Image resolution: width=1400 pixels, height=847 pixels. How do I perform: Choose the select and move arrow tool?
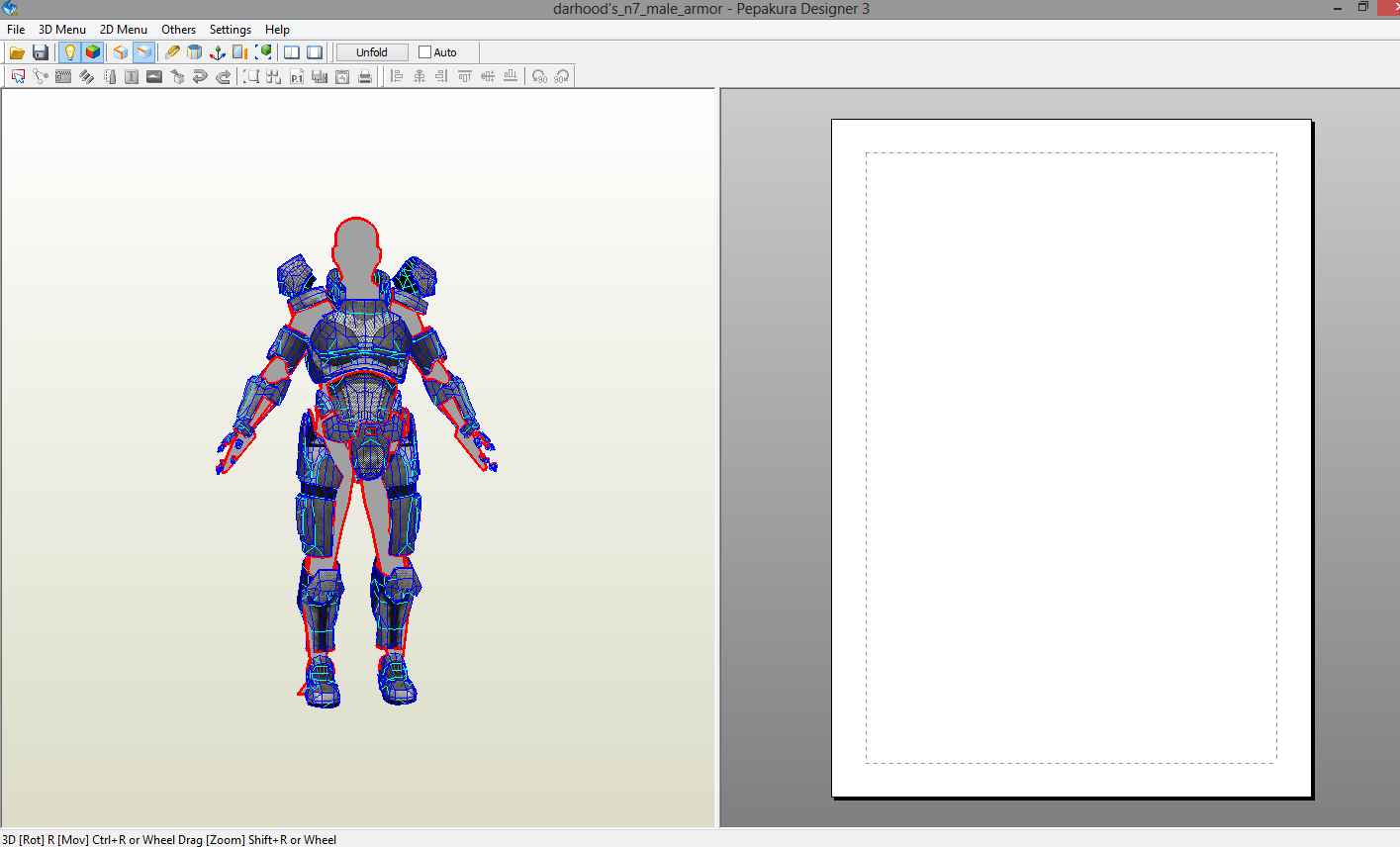[18, 76]
